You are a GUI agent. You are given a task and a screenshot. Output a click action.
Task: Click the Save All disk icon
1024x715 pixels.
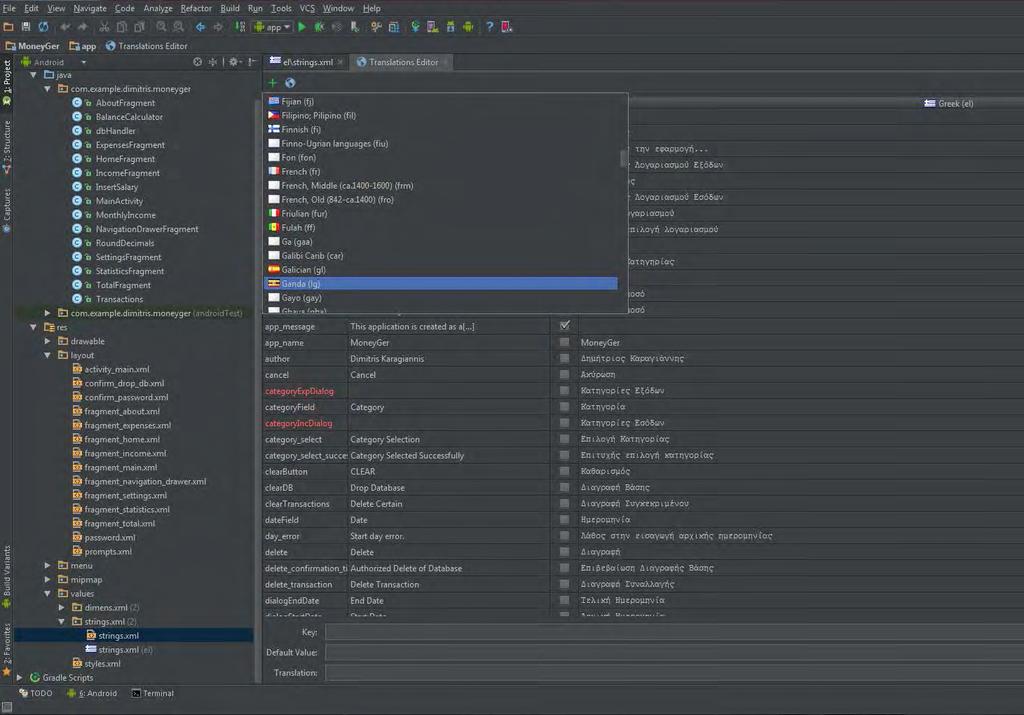pos(26,27)
